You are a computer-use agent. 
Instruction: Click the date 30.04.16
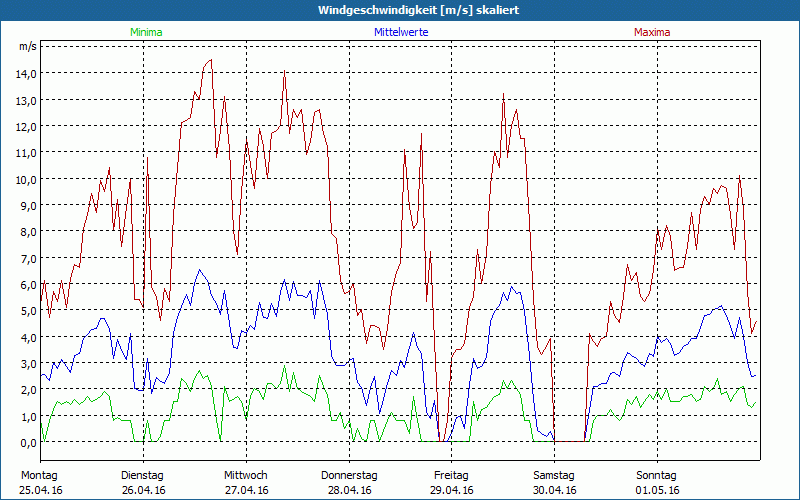point(555,490)
